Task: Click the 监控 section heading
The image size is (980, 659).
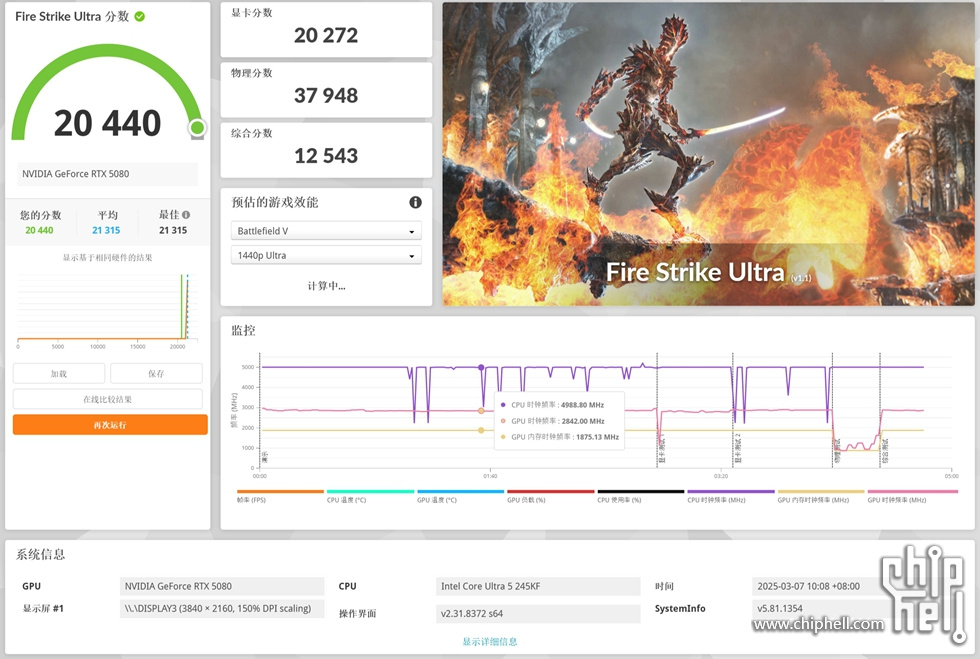Action: point(243,331)
